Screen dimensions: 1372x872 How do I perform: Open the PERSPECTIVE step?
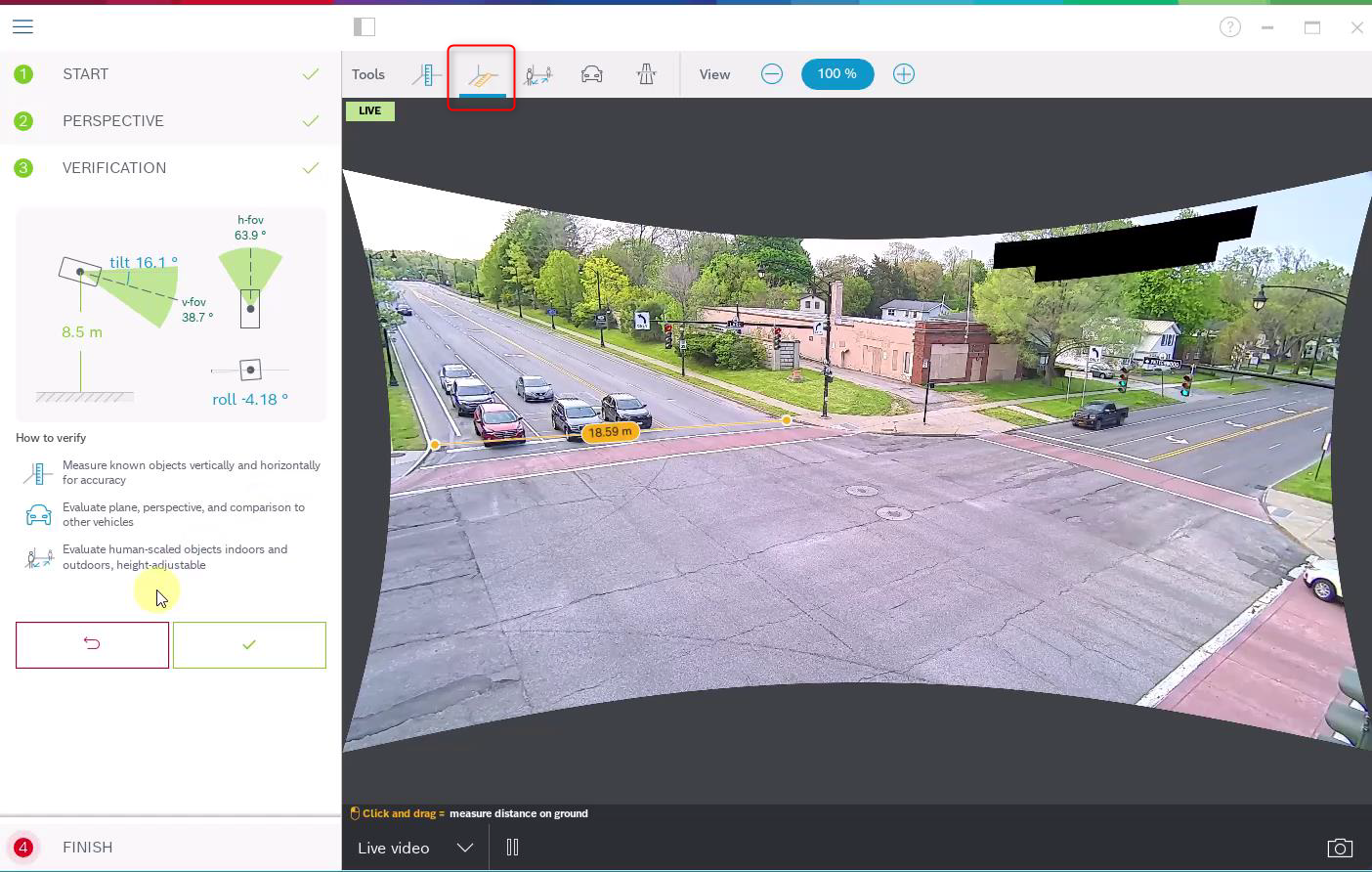[113, 121]
